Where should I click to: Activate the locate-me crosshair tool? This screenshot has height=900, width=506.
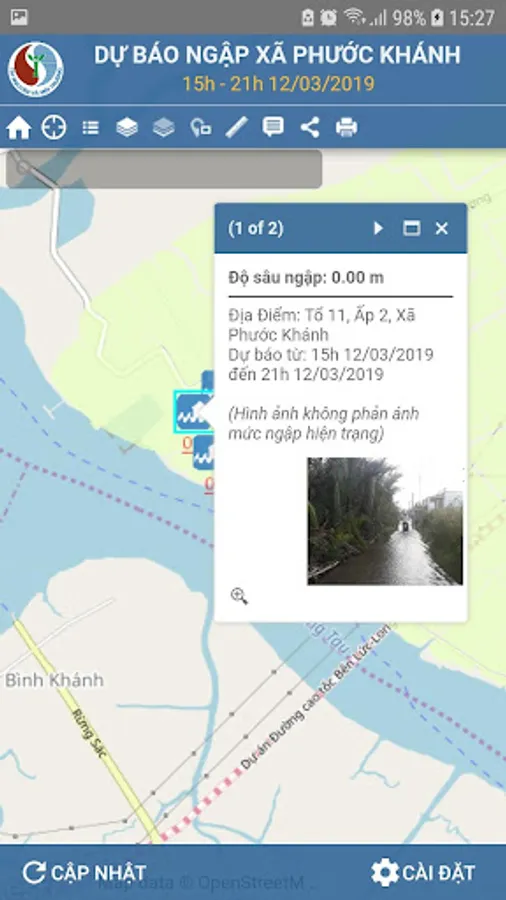click(54, 127)
